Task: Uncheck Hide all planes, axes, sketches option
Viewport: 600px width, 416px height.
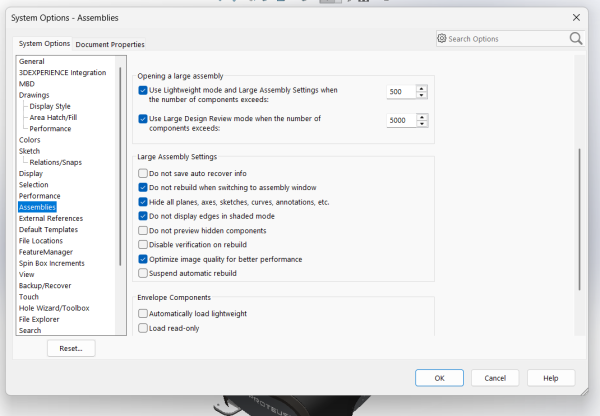Action: 143,202
